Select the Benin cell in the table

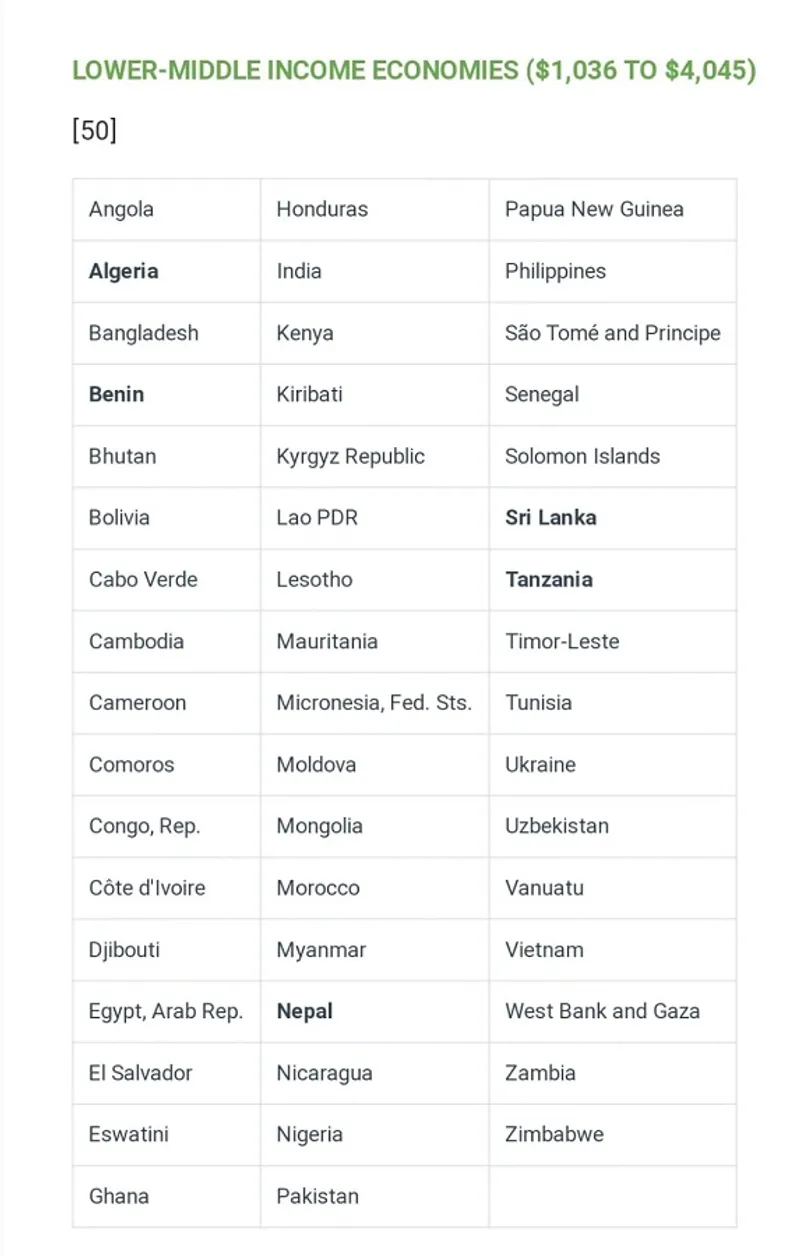coord(116,394)
